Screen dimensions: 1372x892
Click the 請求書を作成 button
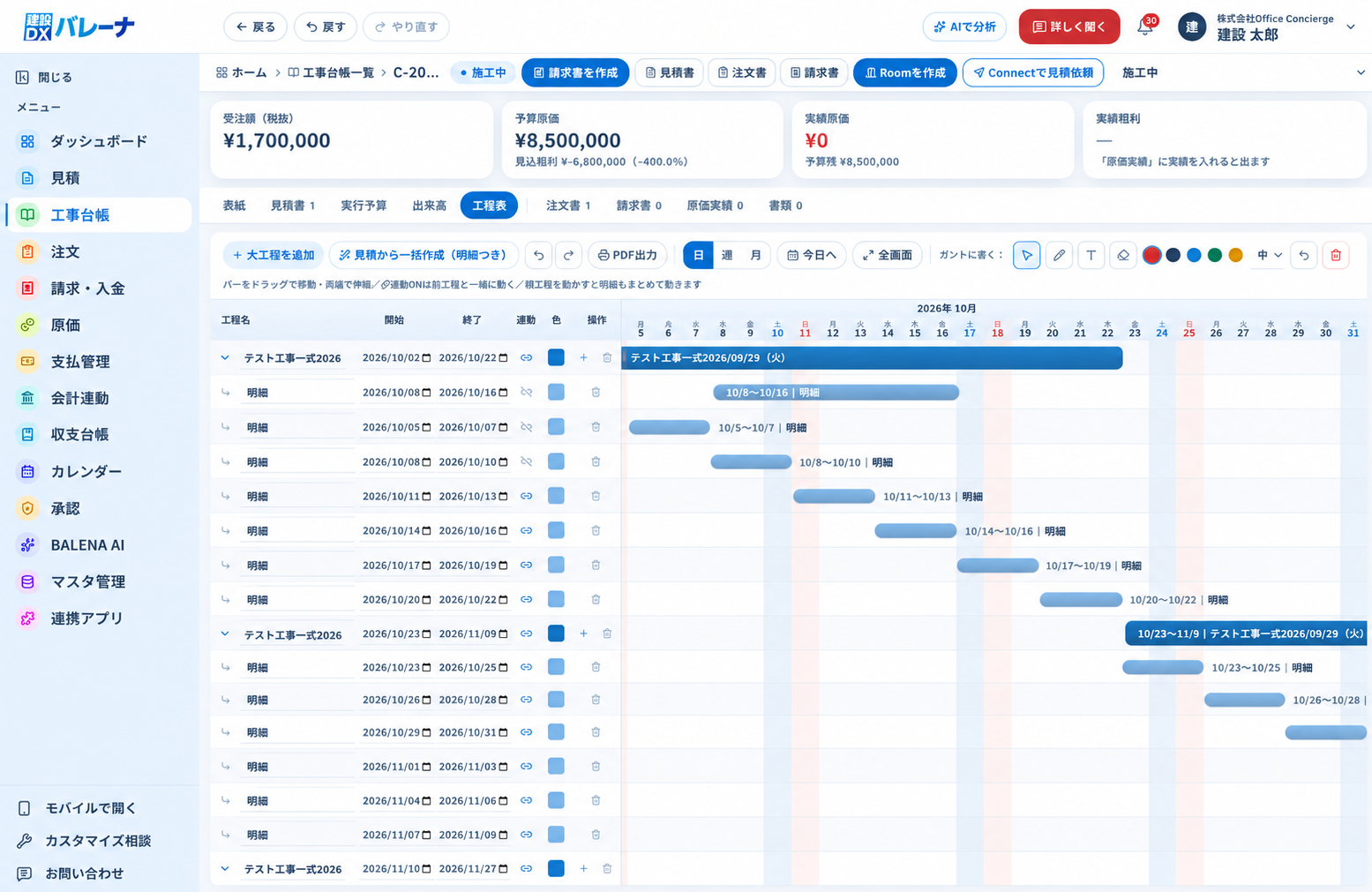pyautogui.click(x=575, y=72)
